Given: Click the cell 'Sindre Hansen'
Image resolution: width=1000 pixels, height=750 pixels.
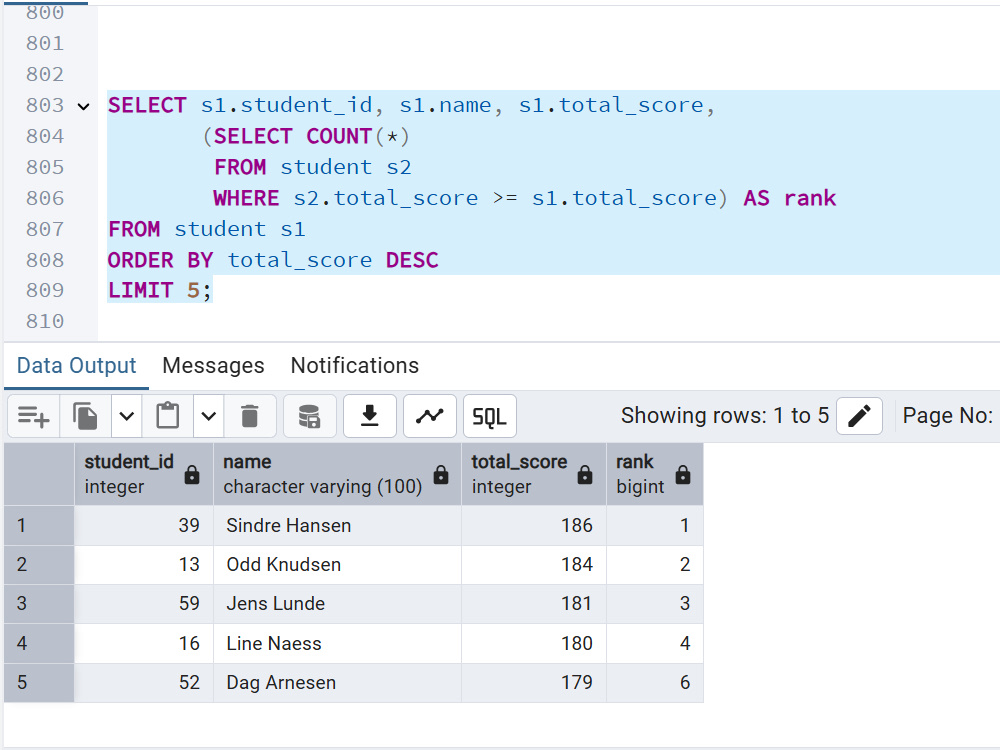Looking at the screenshot, I should 337,526.
